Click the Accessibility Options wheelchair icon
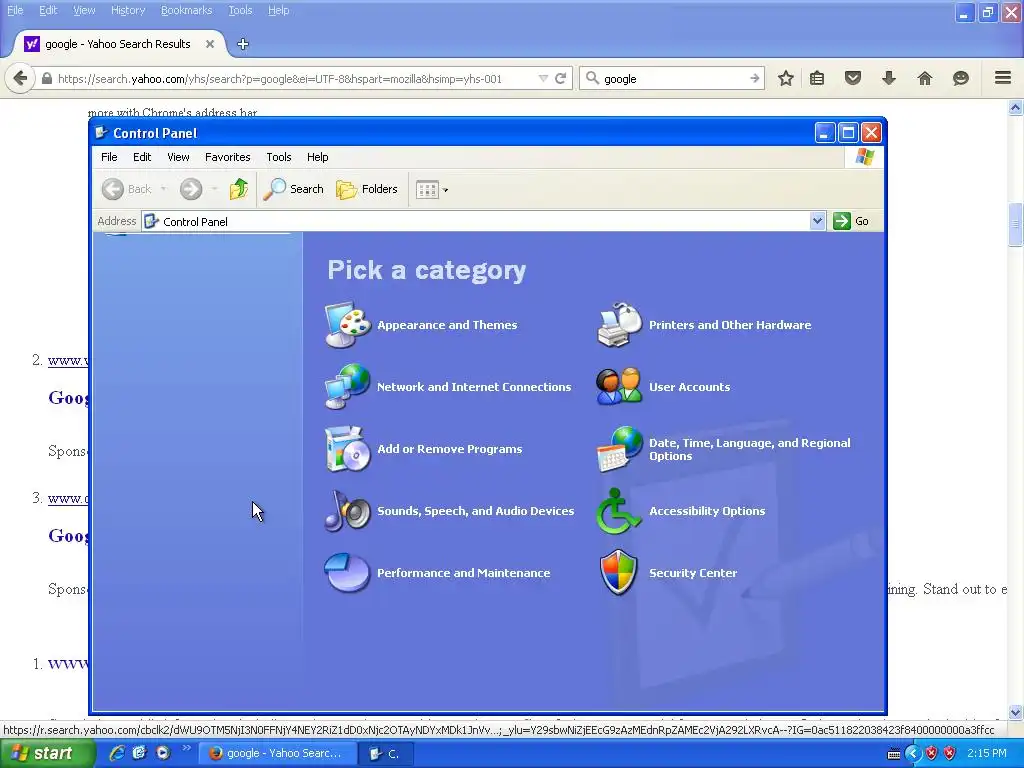This screenshot has height=768, width=1024. click(619, 511)
